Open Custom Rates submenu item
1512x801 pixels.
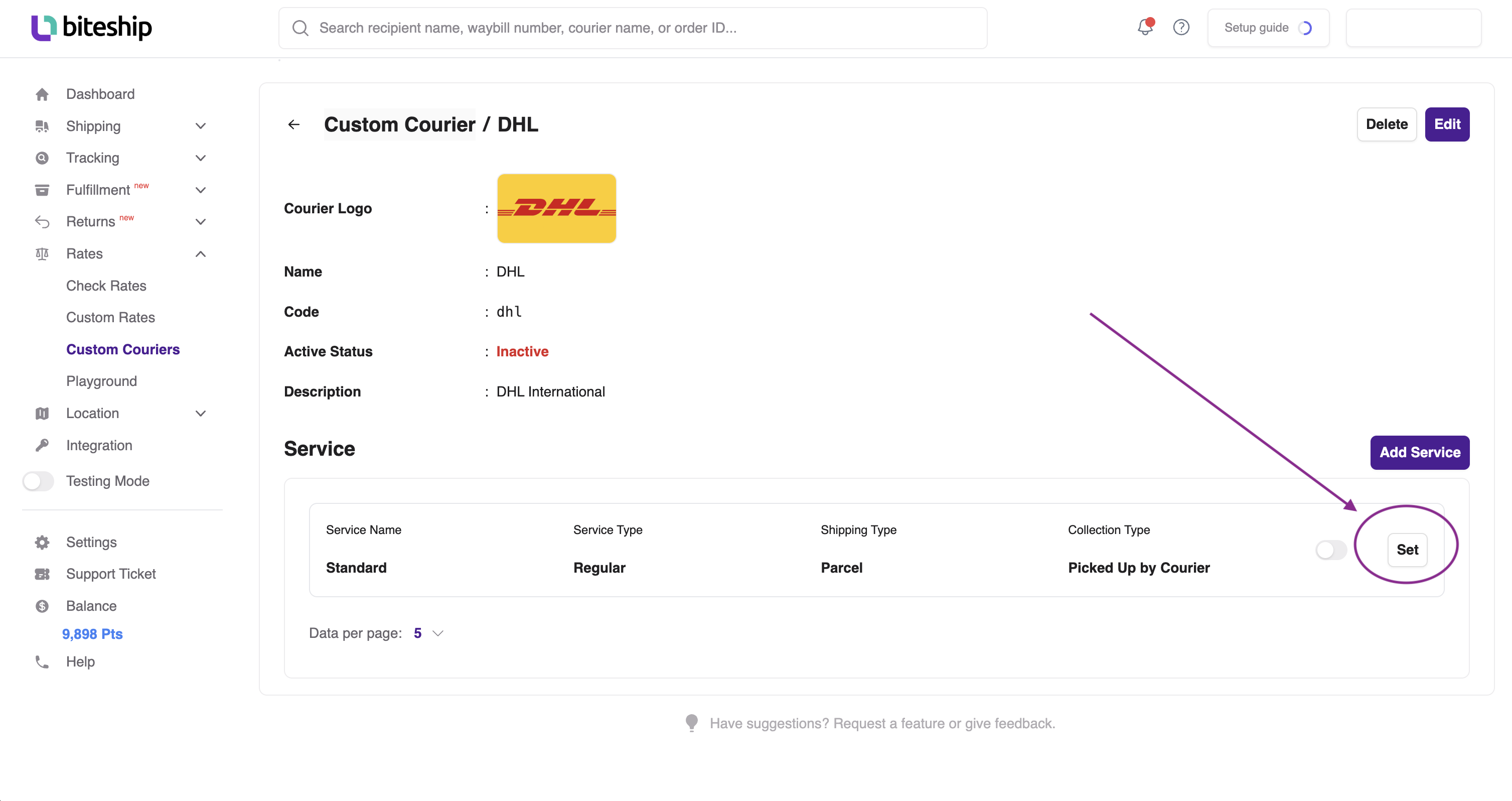tap(110, 317)
